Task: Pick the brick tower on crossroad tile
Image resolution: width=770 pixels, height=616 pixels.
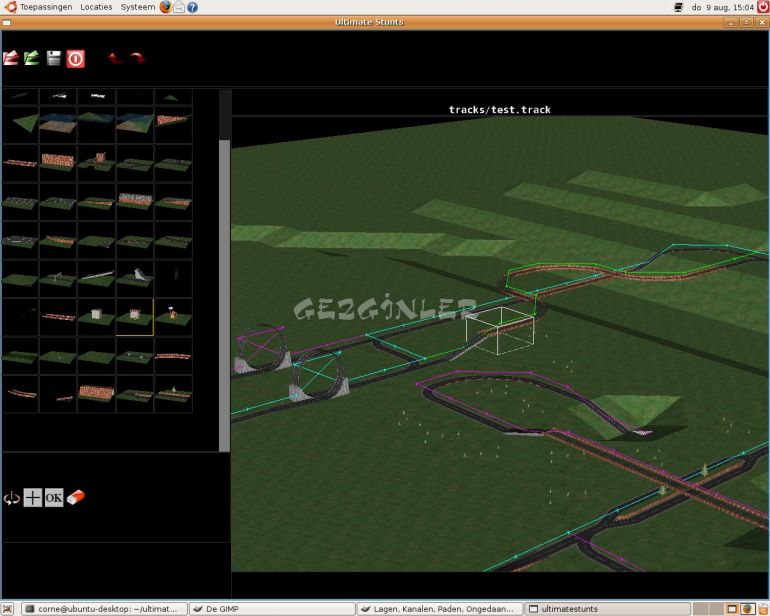Action: tap(96, 162)
